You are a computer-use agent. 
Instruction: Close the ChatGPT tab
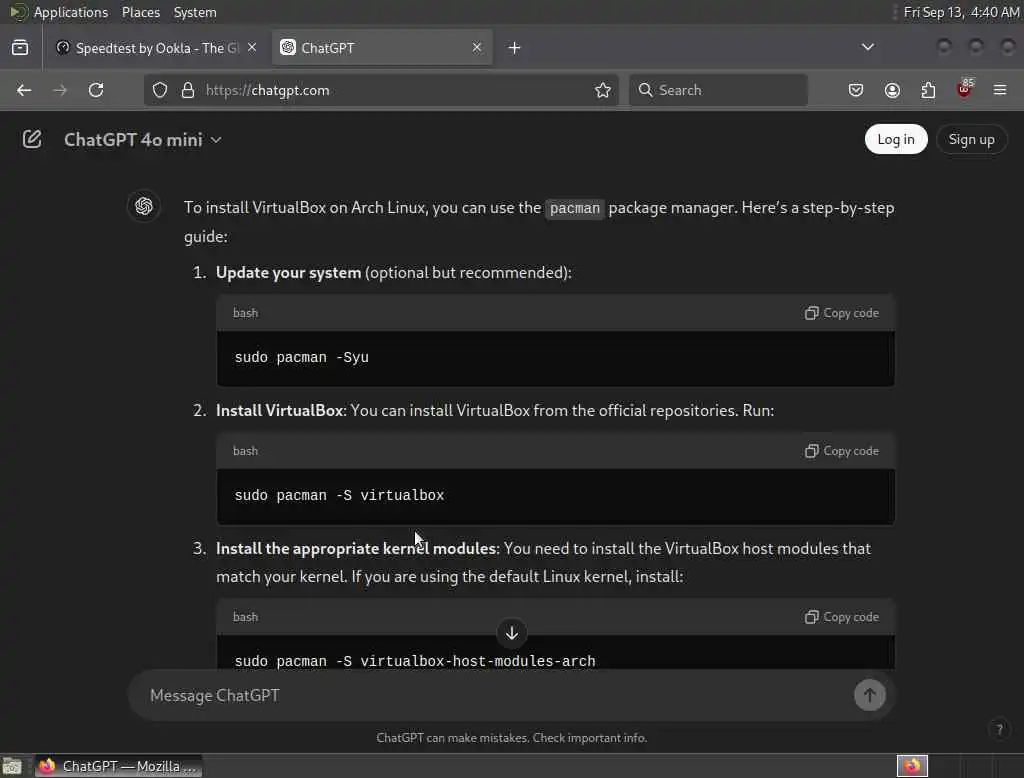pyautogui.click(x=477, y=47)
